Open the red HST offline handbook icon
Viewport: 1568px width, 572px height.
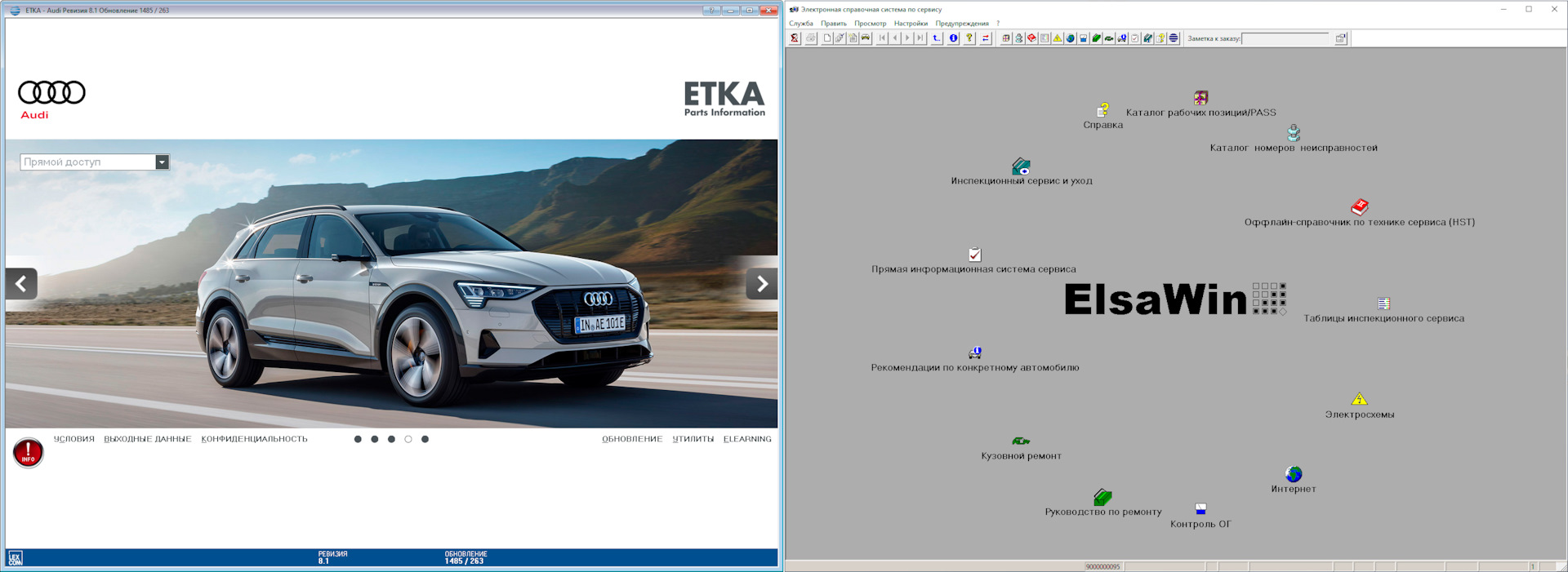[x=1360, y=207]
